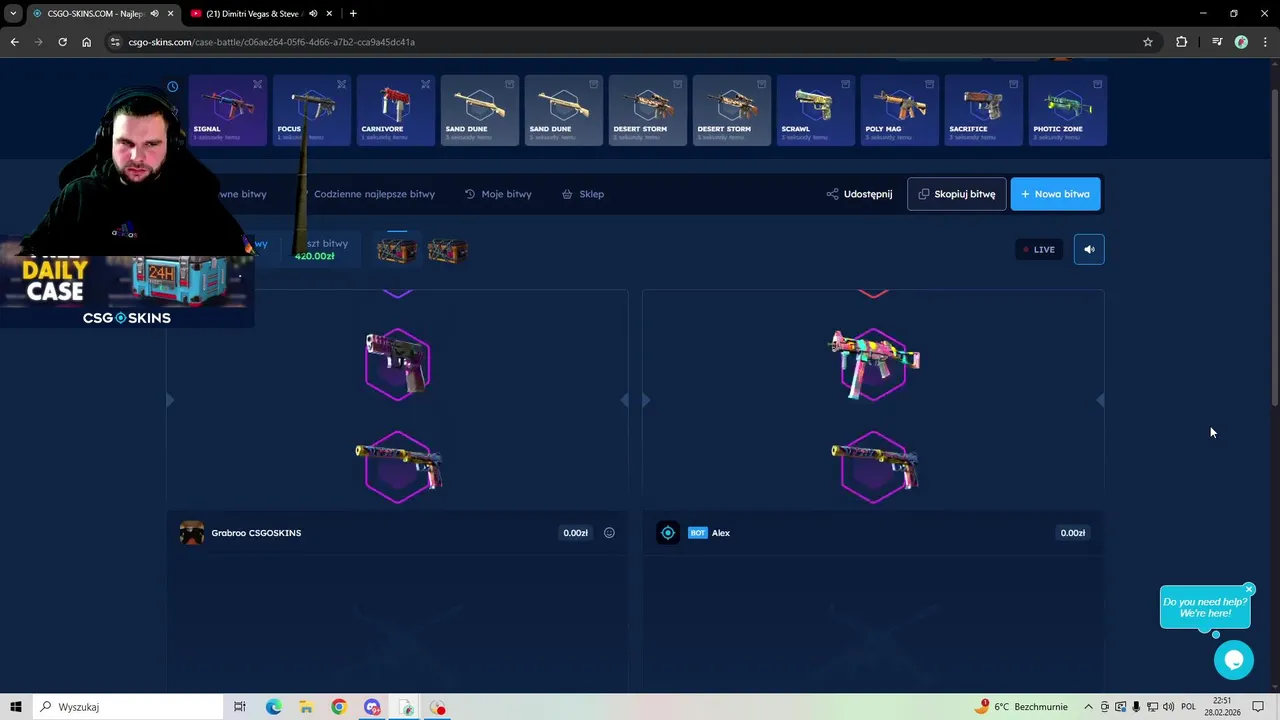Click left arrow marker of Grabroo's reel
This screenshot has height=720, width=1280.
170,400
